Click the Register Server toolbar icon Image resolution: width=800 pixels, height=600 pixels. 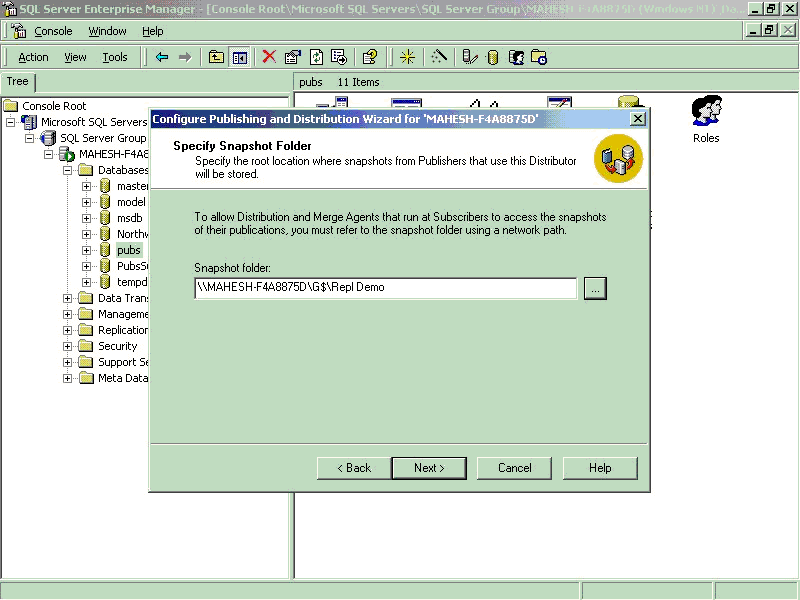(x=469, y=57)
